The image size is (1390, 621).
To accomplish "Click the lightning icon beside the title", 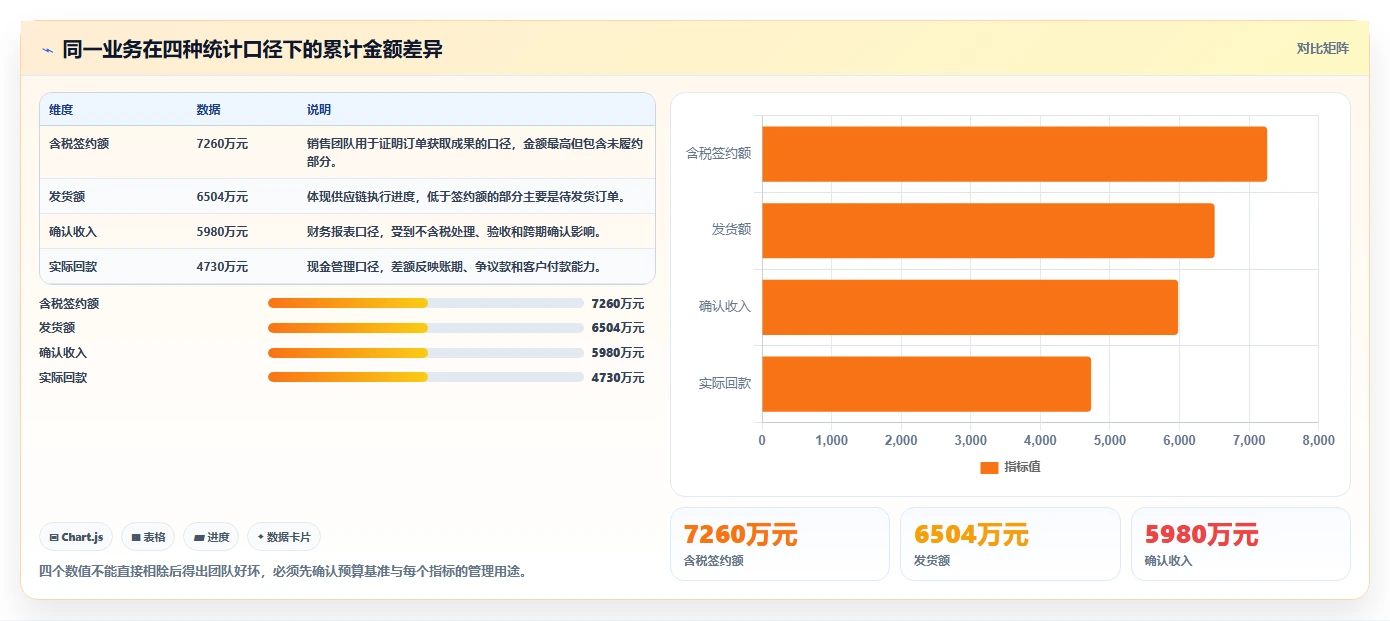I will pos(47,49).
